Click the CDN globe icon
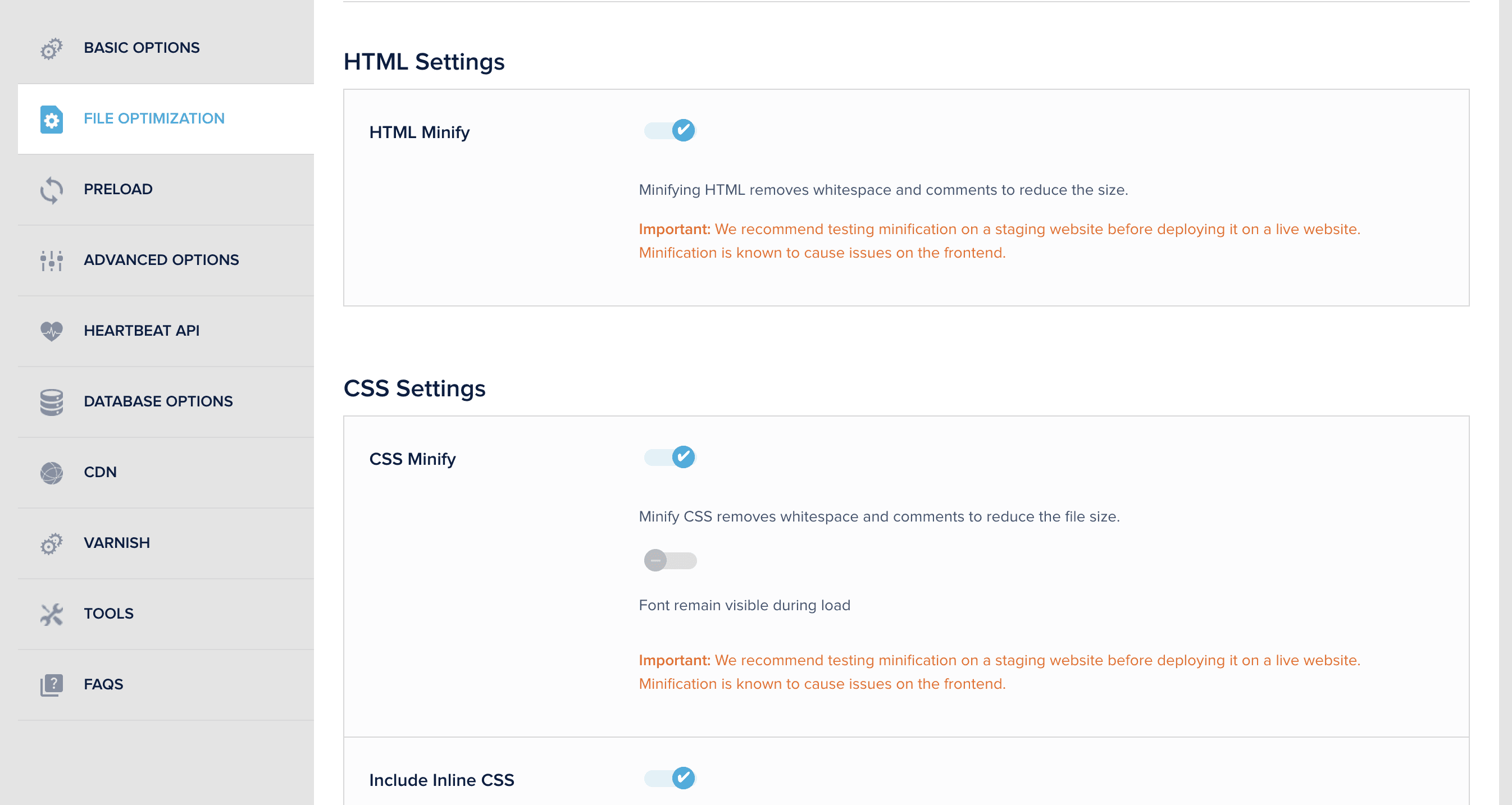The width and height of the screenshot is (1512, 805). (52, 473)
